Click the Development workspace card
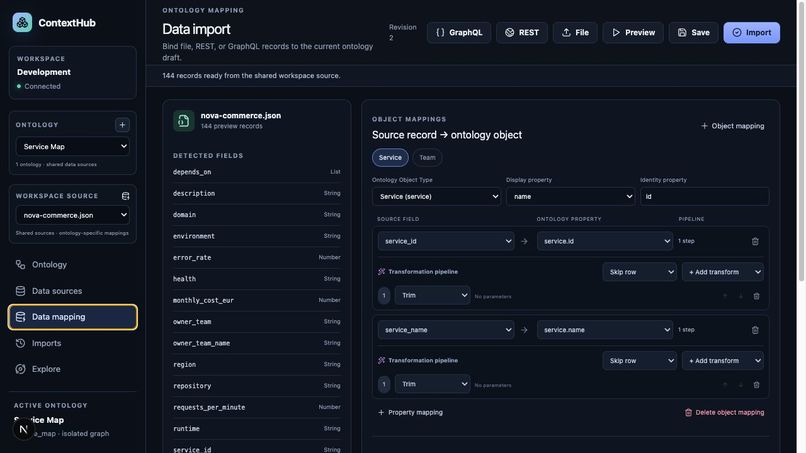Screen dimensions: 806x453 tap(72, 73)
